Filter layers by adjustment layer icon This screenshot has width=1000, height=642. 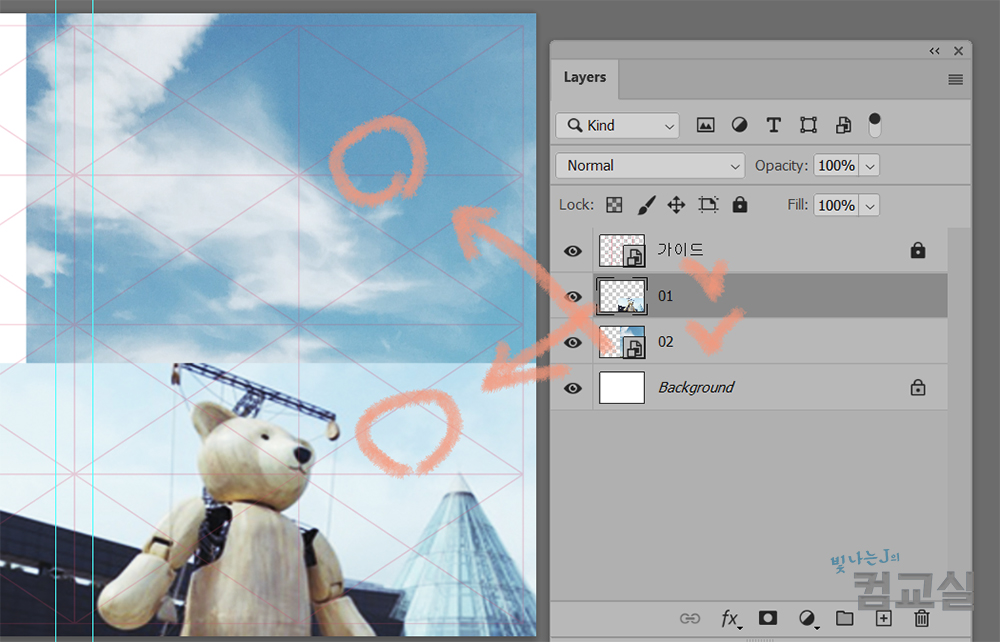[x=739, y=125]
